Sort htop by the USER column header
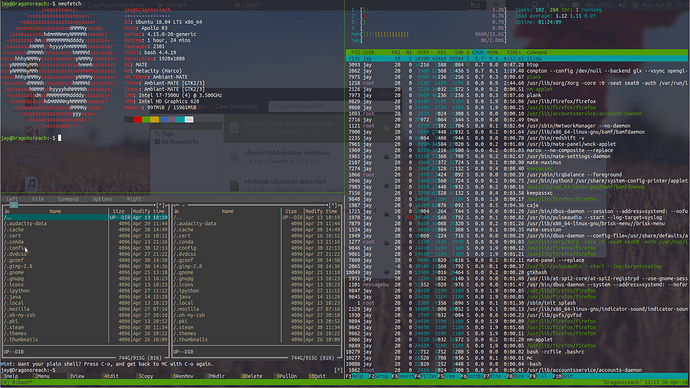The height and width of the screenshot is (388, 690). [369, 52]
